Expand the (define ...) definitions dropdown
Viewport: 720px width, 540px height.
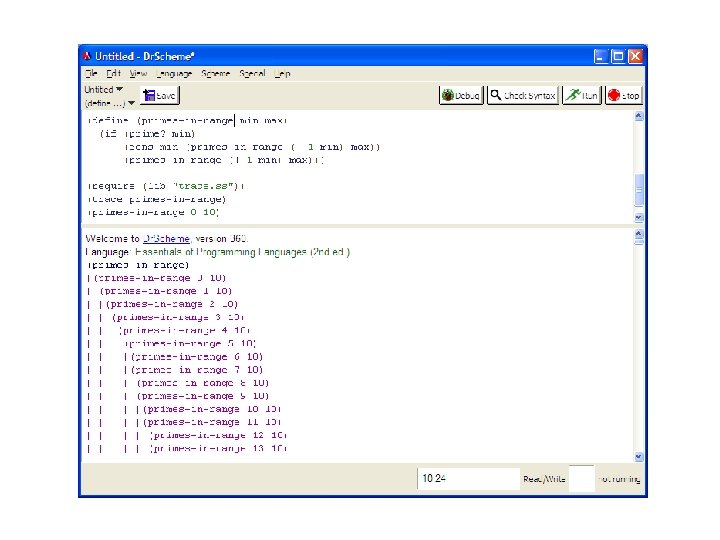click(109, 103)
